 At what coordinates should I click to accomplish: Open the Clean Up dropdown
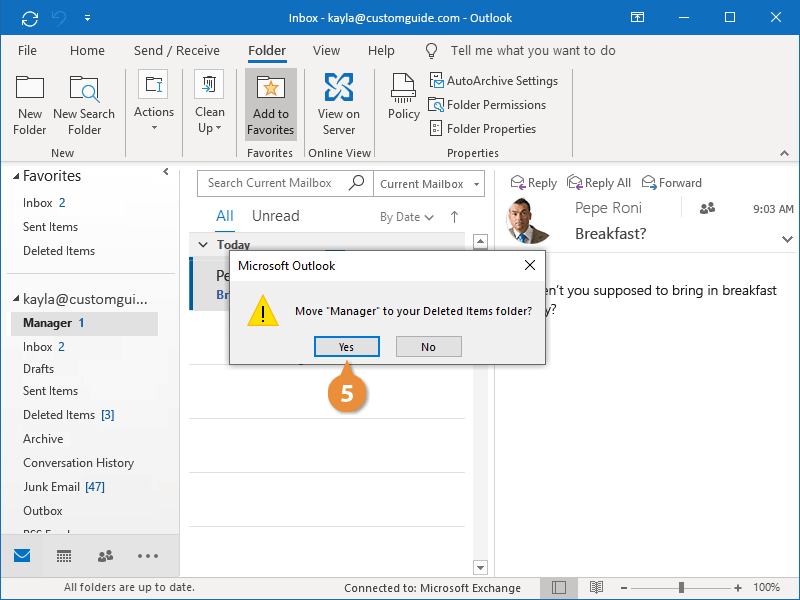[x=210, y=101]
